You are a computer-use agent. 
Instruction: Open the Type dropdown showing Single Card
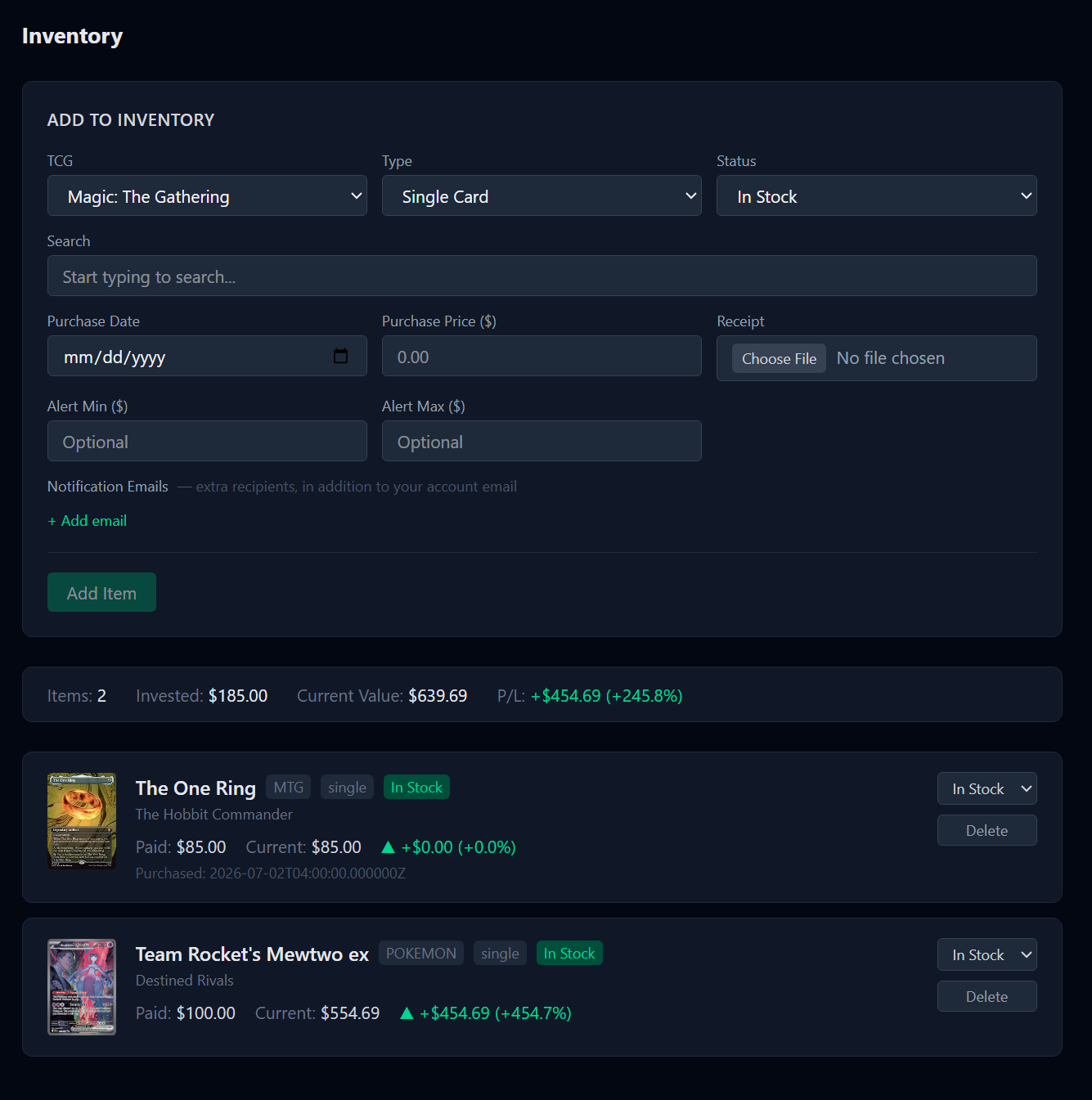point(542,195)
